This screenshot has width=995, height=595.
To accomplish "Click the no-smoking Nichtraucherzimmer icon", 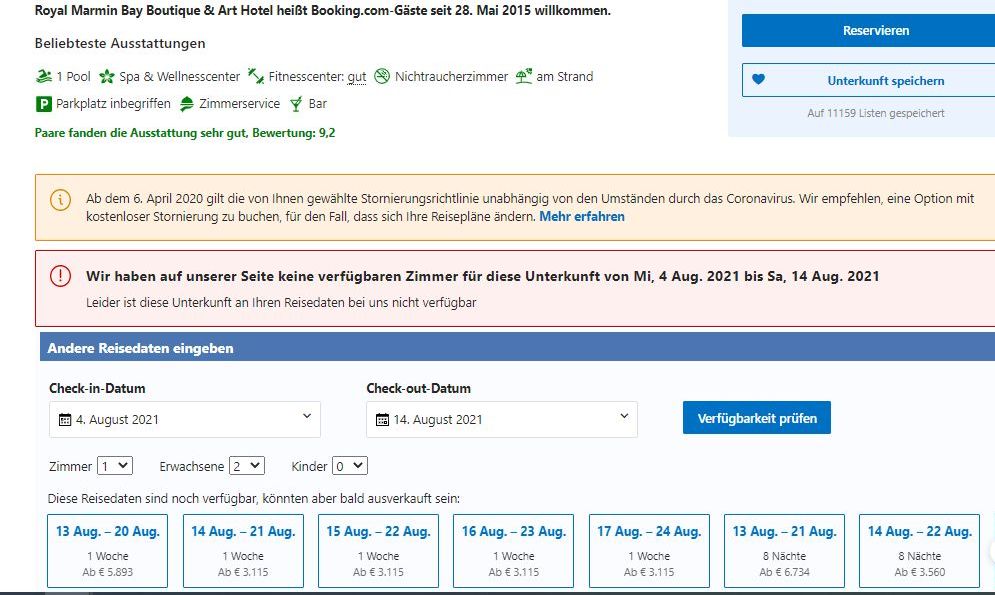I will click(x=381, y=76).
